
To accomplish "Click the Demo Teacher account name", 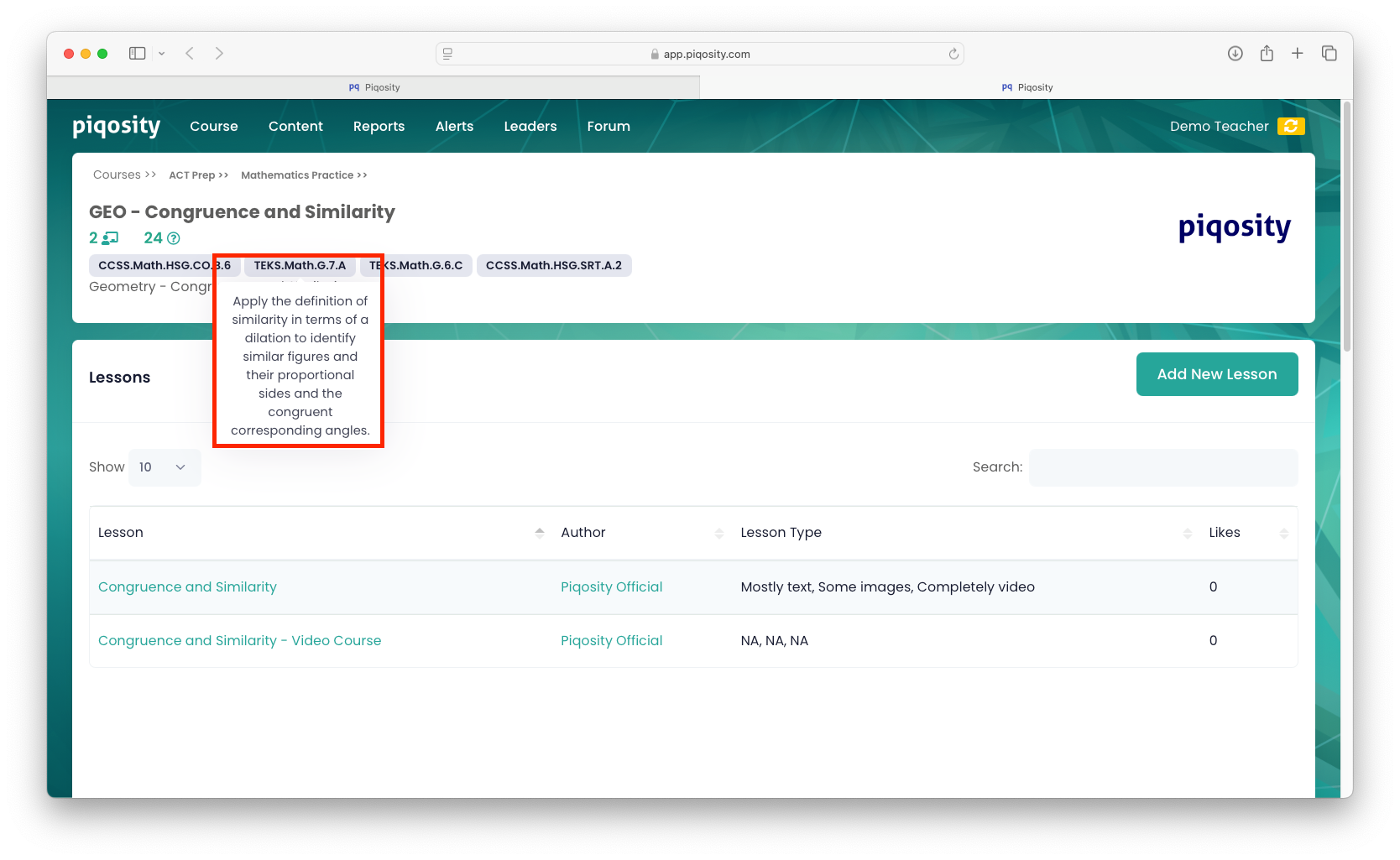I will click(x=1219, y=126).
